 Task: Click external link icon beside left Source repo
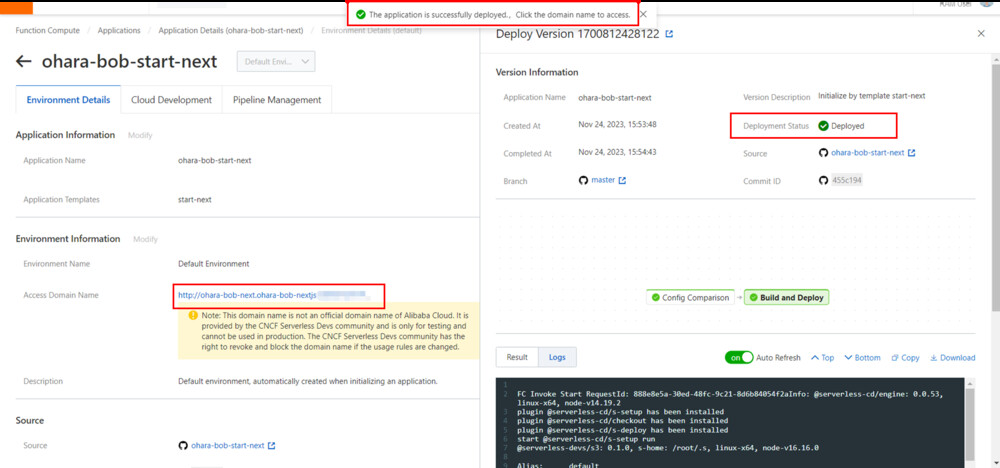272,446
